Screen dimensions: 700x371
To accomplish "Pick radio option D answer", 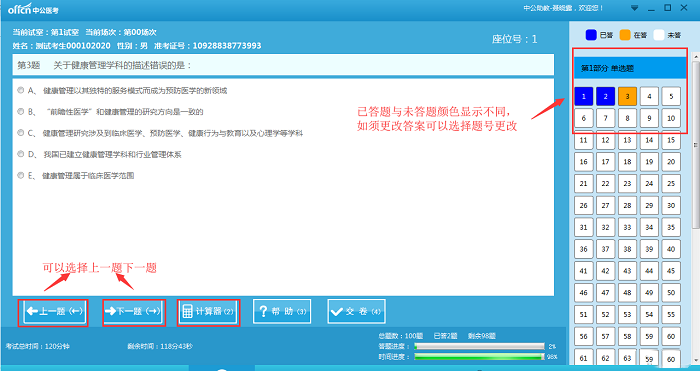I will tap(21, 154).
